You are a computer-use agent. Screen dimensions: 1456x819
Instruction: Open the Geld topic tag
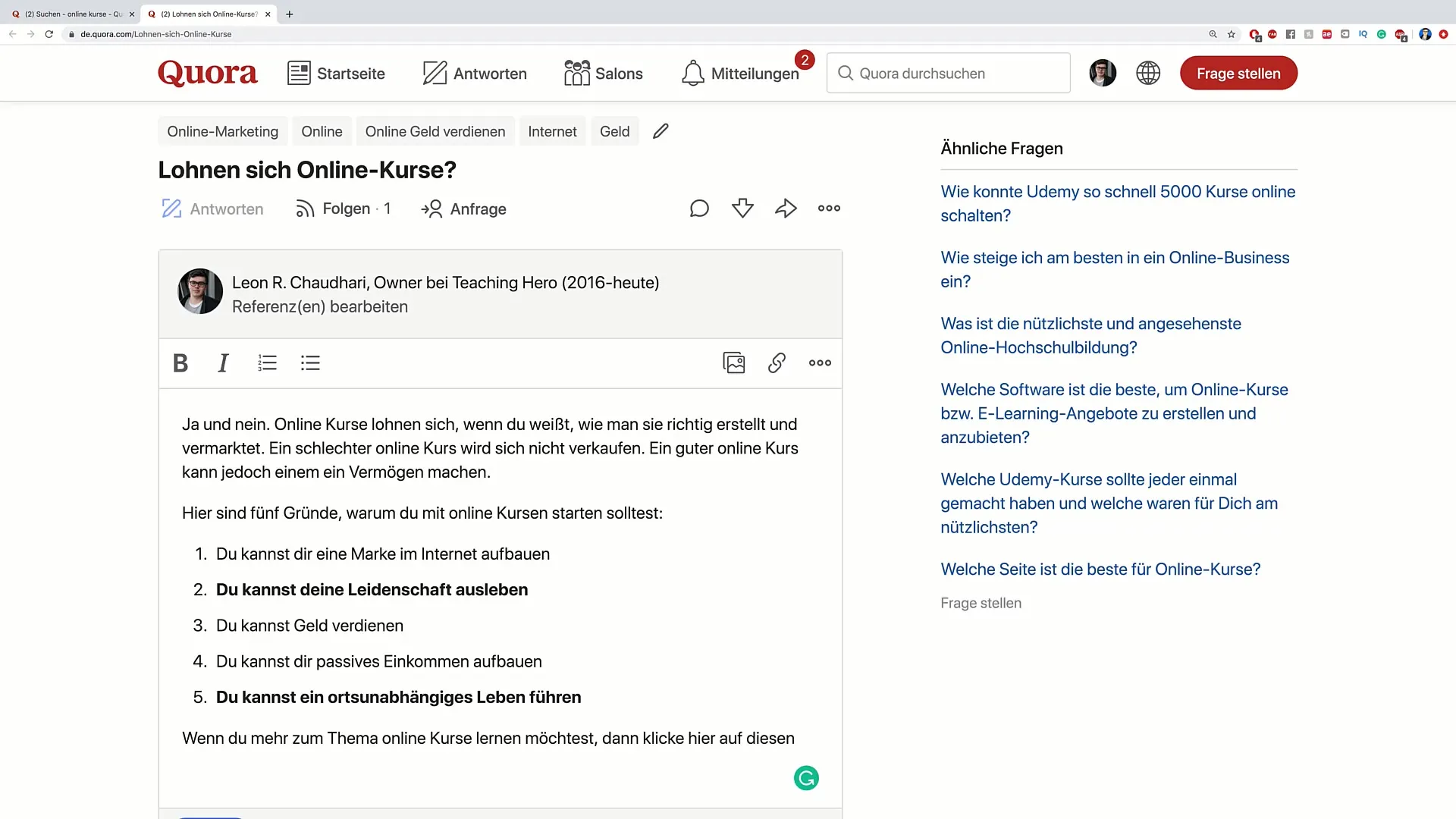click(x=614, y=131)
